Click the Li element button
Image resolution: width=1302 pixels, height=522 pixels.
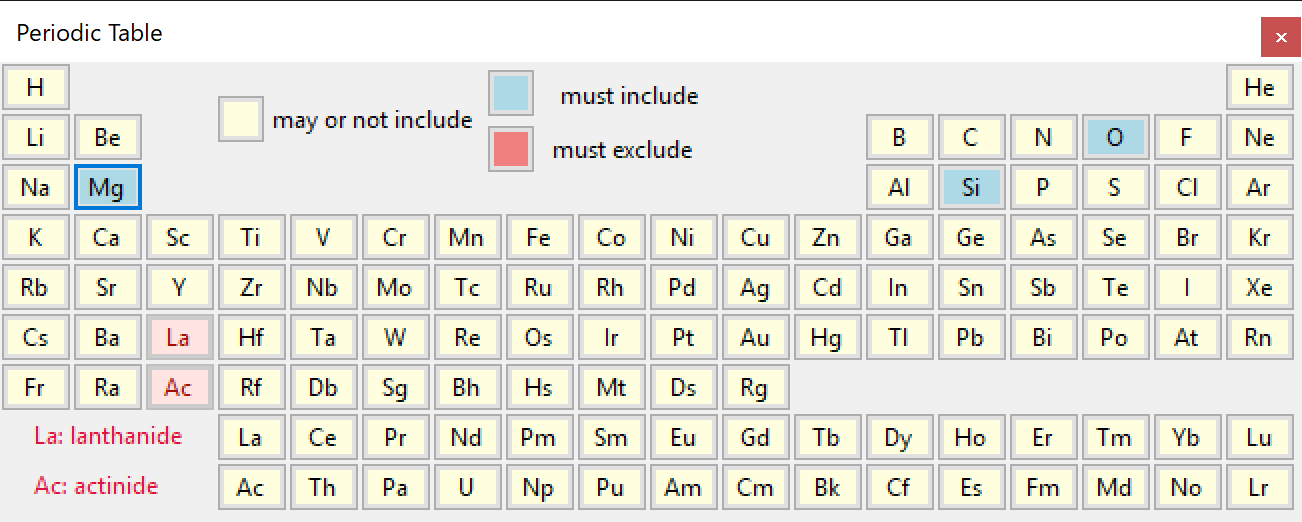coord(35,137)
